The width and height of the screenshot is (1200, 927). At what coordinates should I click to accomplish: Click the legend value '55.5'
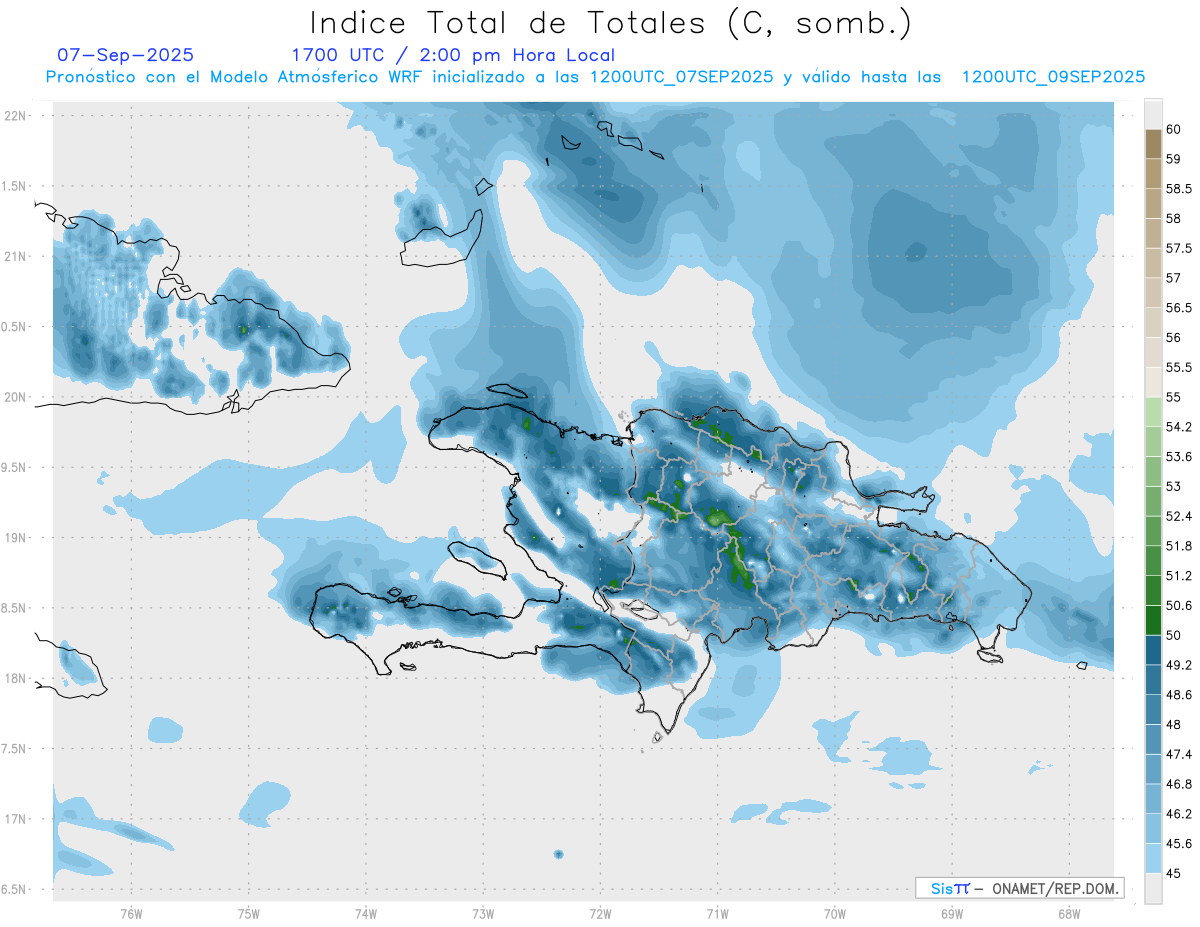[x=1178, y=367]
